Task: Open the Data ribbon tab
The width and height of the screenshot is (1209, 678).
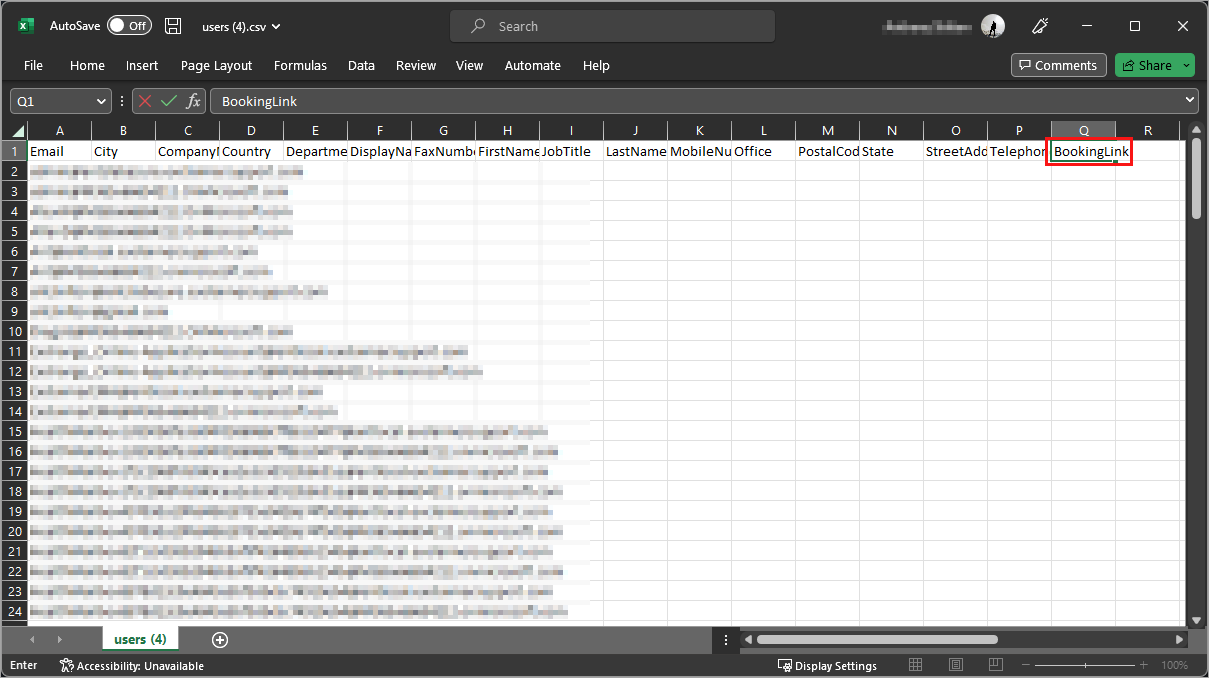Action: coord(361,65)
